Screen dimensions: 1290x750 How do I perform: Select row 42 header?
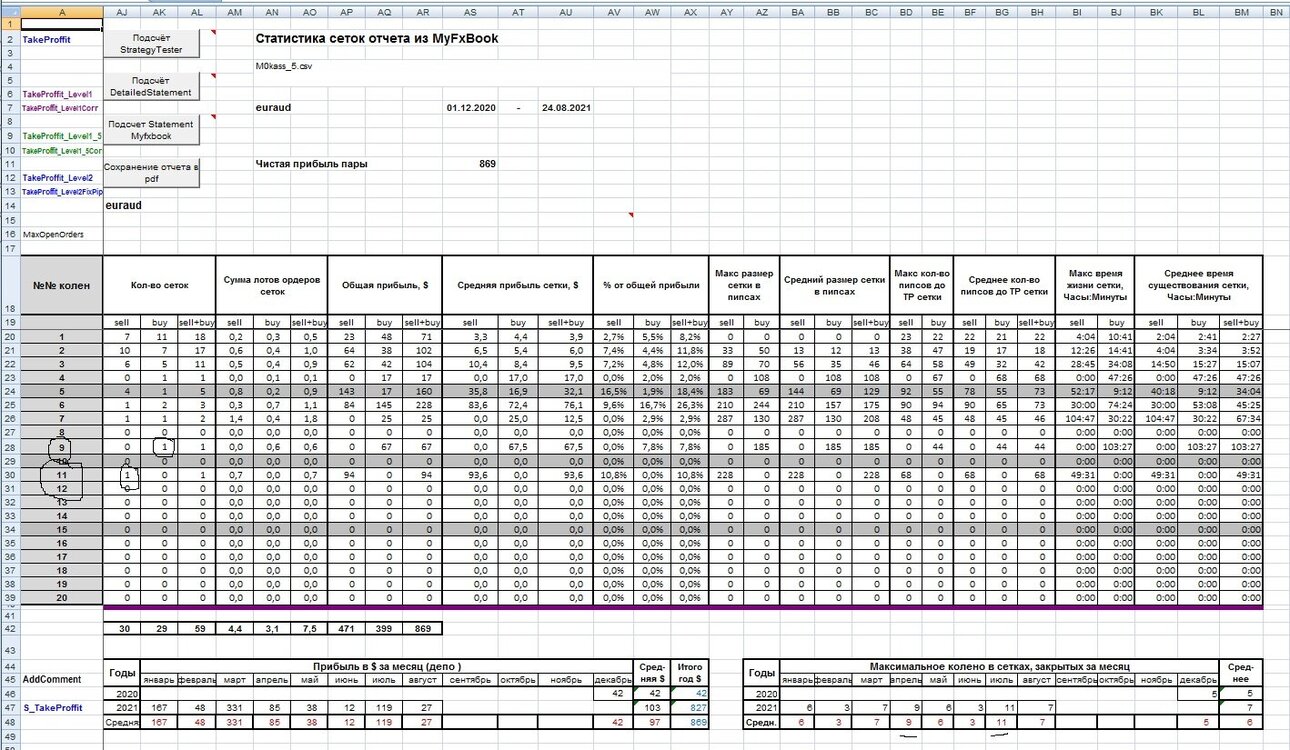9,627
